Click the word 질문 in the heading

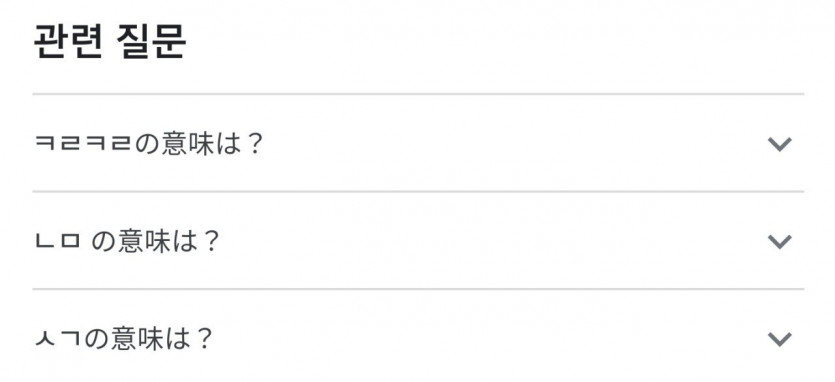[x=151, y=42]
